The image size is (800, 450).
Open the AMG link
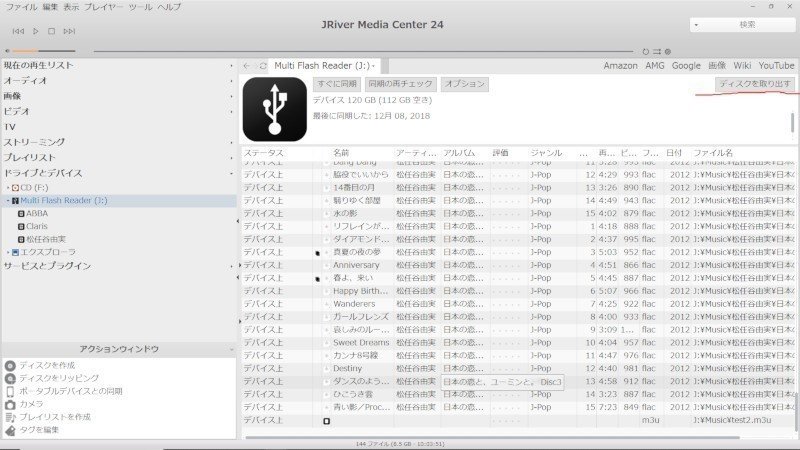click(655, 66)
